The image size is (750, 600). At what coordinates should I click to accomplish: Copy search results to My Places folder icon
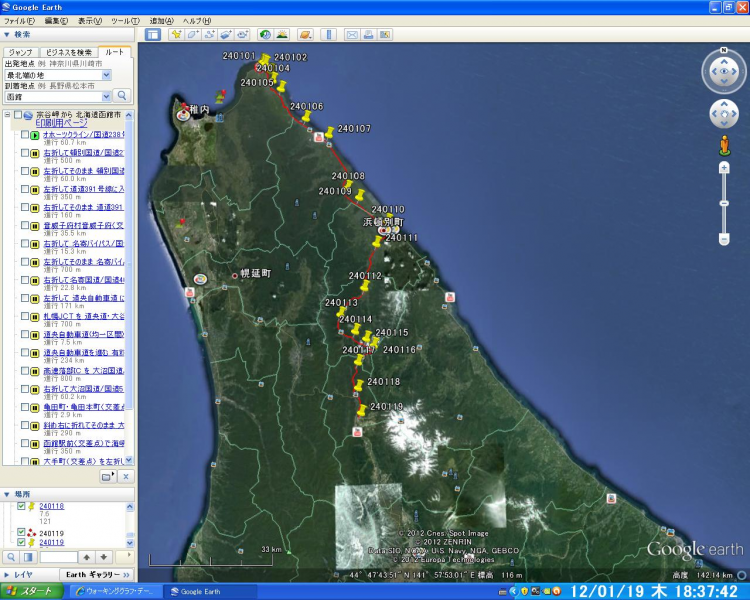(108, 477)
